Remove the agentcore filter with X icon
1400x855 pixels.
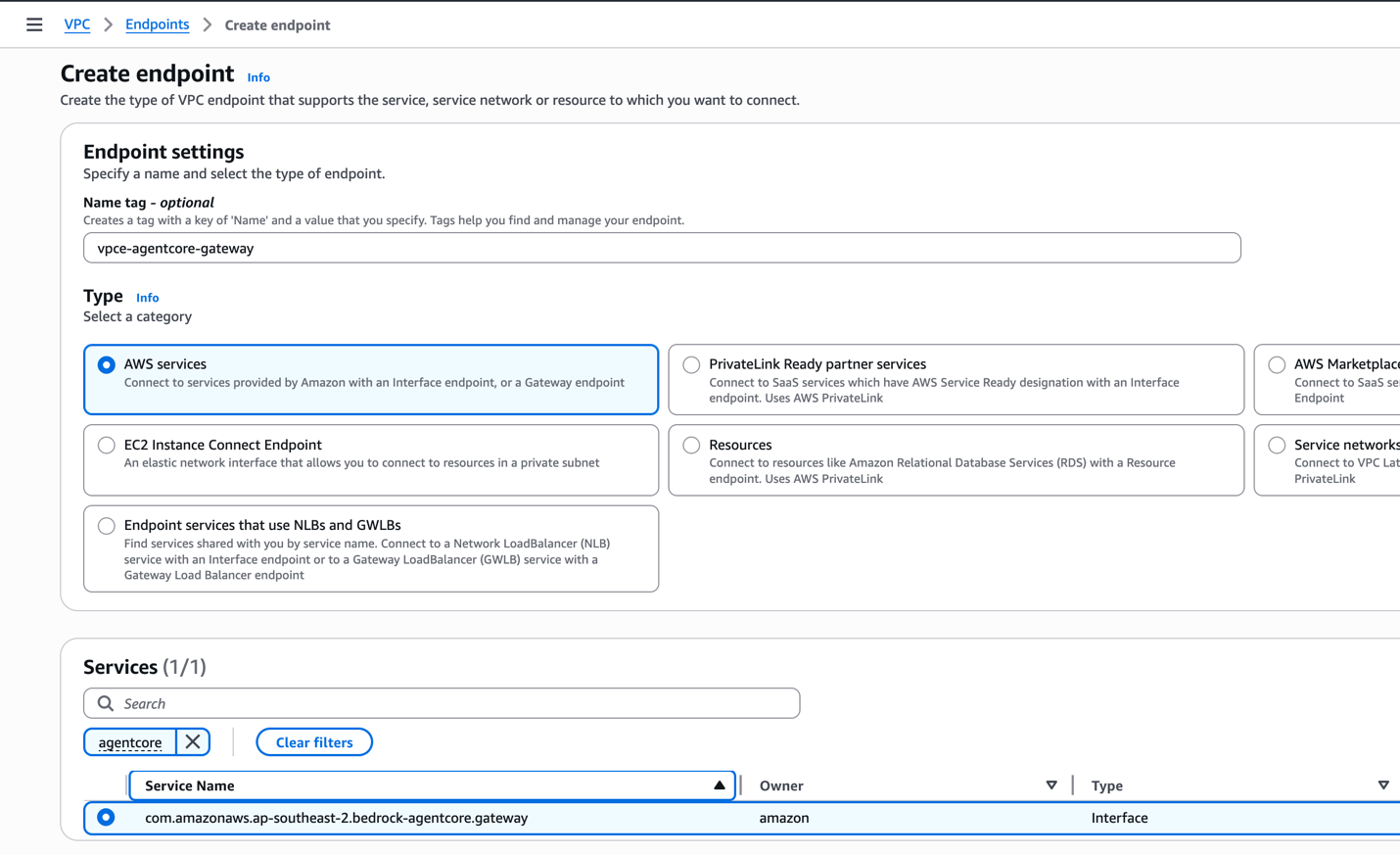[193, 742]
